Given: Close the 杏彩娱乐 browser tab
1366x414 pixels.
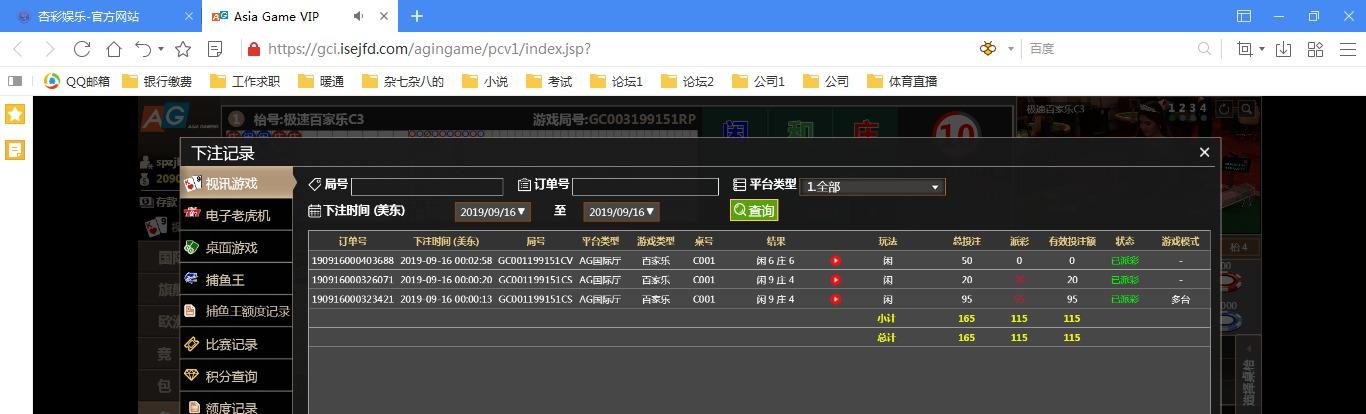Looking at the screenshot, I should tap(189, 17).
